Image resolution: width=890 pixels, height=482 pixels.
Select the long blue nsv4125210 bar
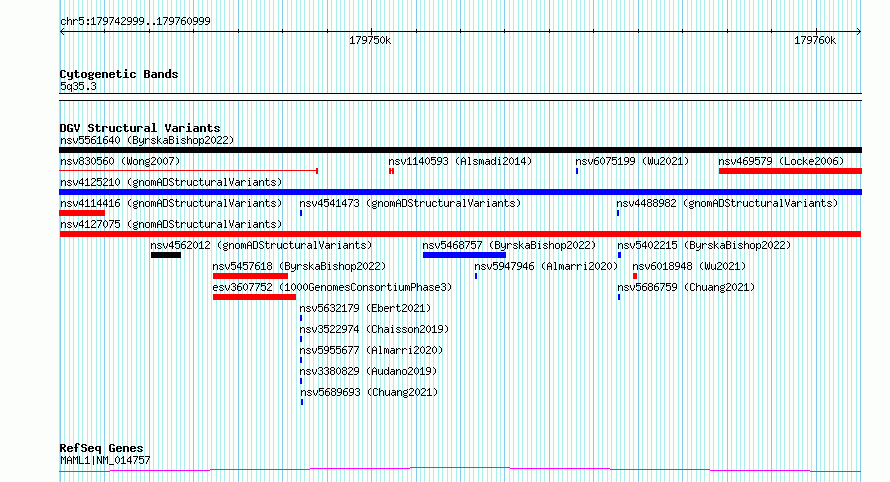click(x=460, y=192)
